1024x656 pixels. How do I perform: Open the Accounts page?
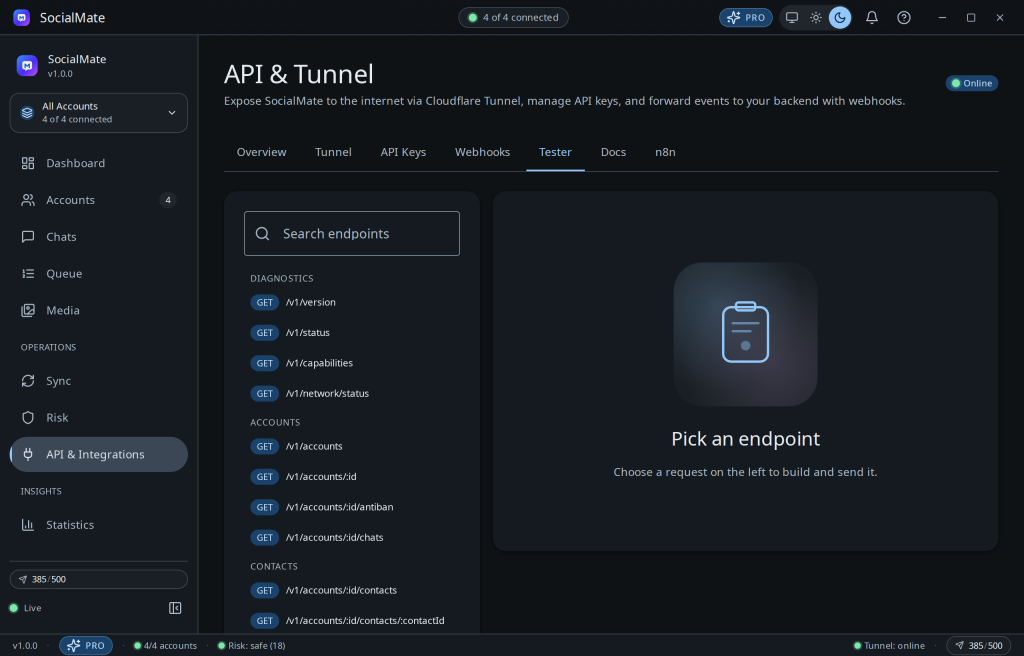(99, 200)
